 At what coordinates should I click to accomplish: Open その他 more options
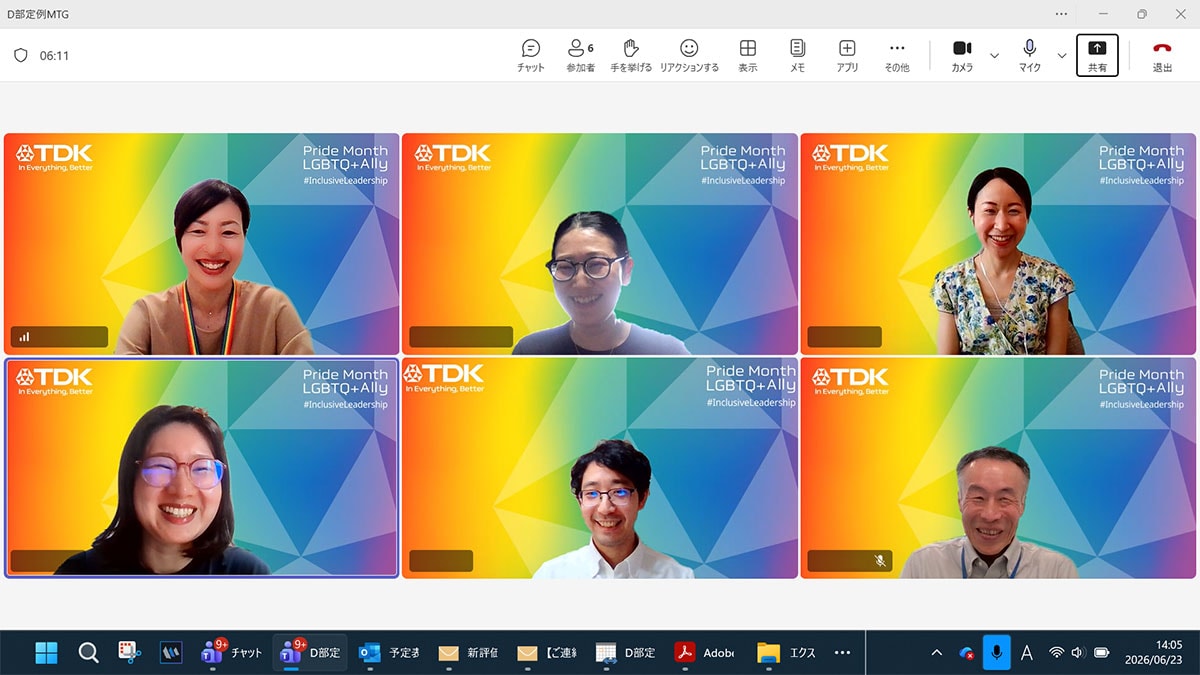click(897, 56)
